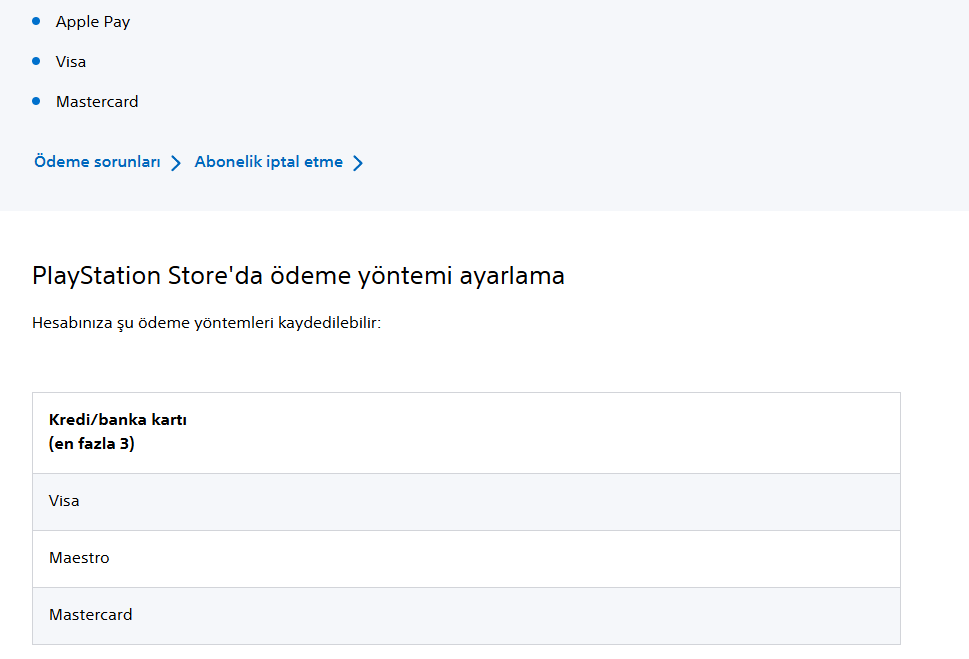The width and height of the screenshot is (969, 659).
Task: Select the Mastercard table row
Action: [467, 616]
